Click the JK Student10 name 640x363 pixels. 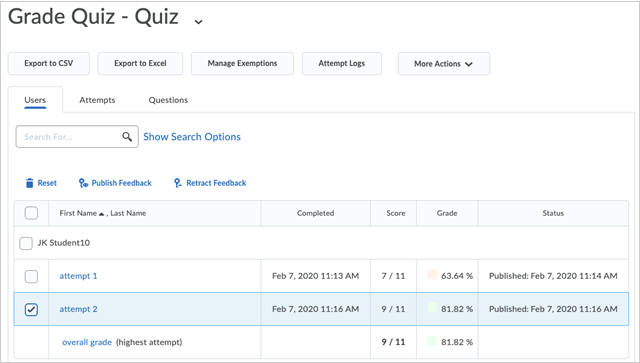click(x=64, y=243)
